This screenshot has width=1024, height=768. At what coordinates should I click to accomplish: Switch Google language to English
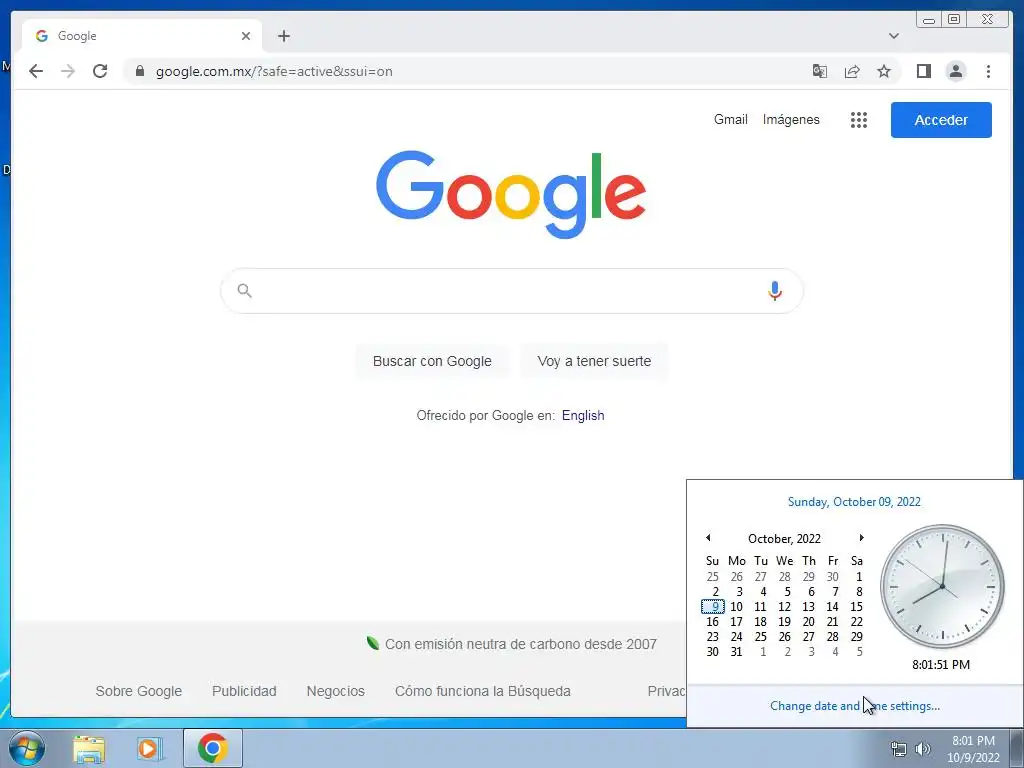583,415
